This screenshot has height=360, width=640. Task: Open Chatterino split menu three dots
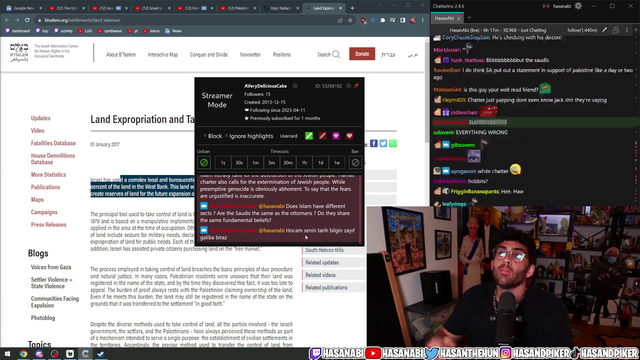[x=627, y=30]
